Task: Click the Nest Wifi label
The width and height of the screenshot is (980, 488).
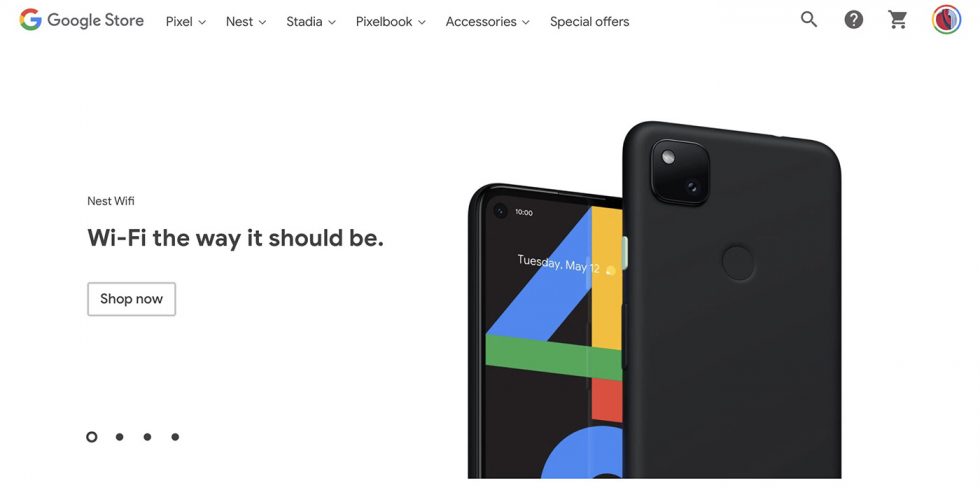Action: coord(111,201)
